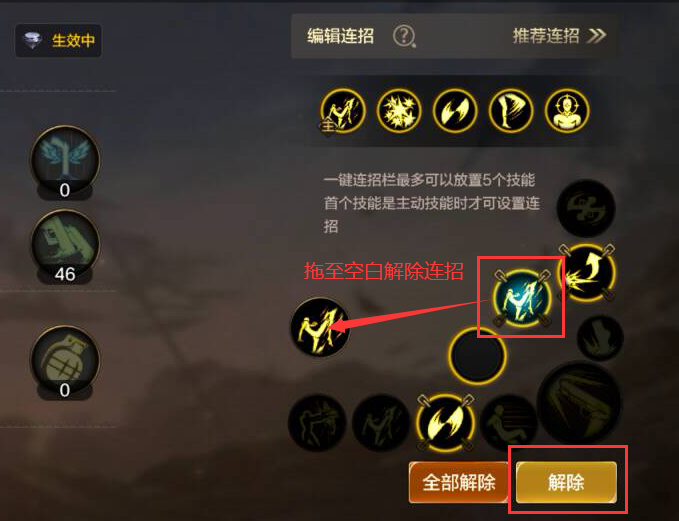Select the winged item with count 0
The width and height of the screenshot is (679, 521).
point(65,162)
